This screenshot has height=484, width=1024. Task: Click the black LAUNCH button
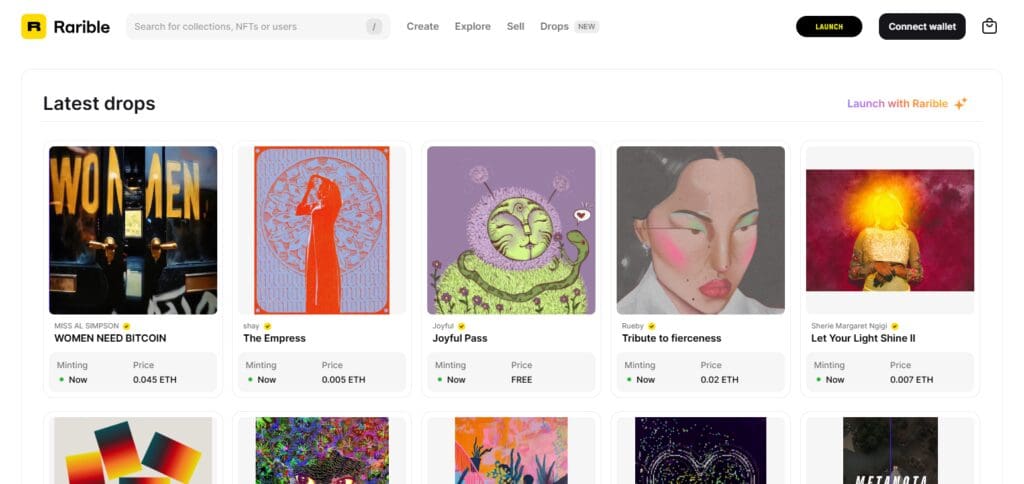(x=829, y=27)
